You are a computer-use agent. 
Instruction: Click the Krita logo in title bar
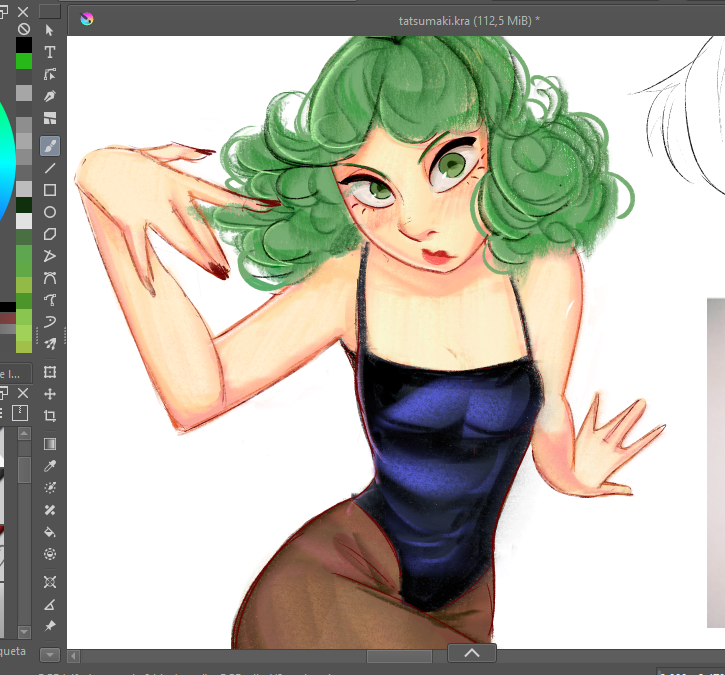[86, 19]
